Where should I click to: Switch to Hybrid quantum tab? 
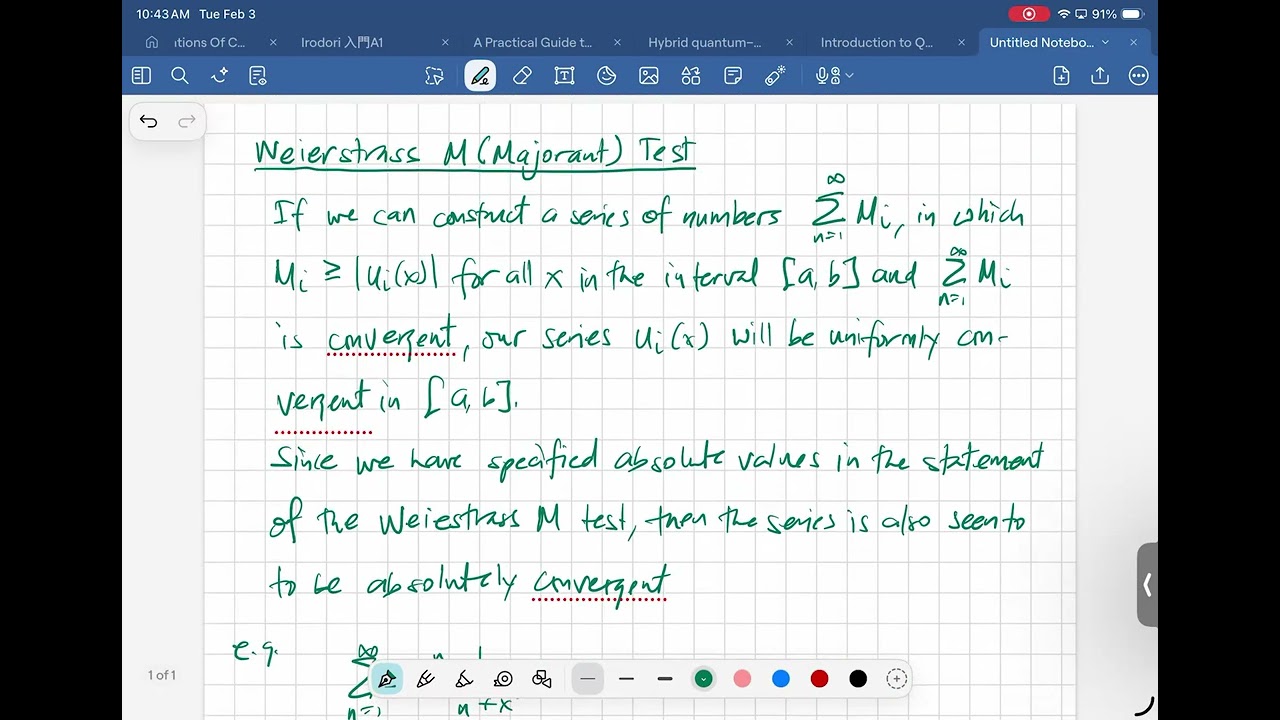coord(705,42)
